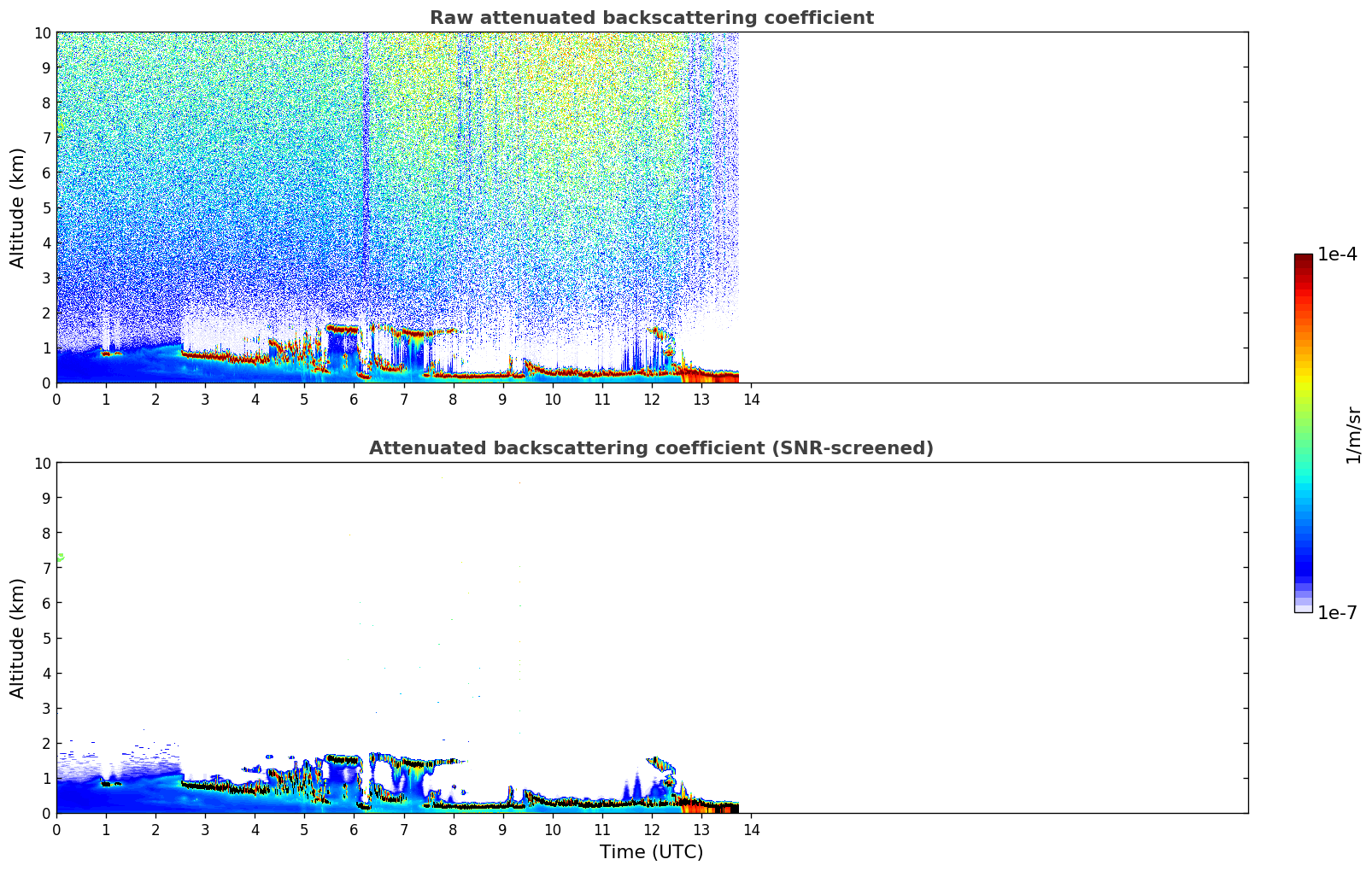Click the green spot near 7 km in the bottom plot

[x=61, y=558]
